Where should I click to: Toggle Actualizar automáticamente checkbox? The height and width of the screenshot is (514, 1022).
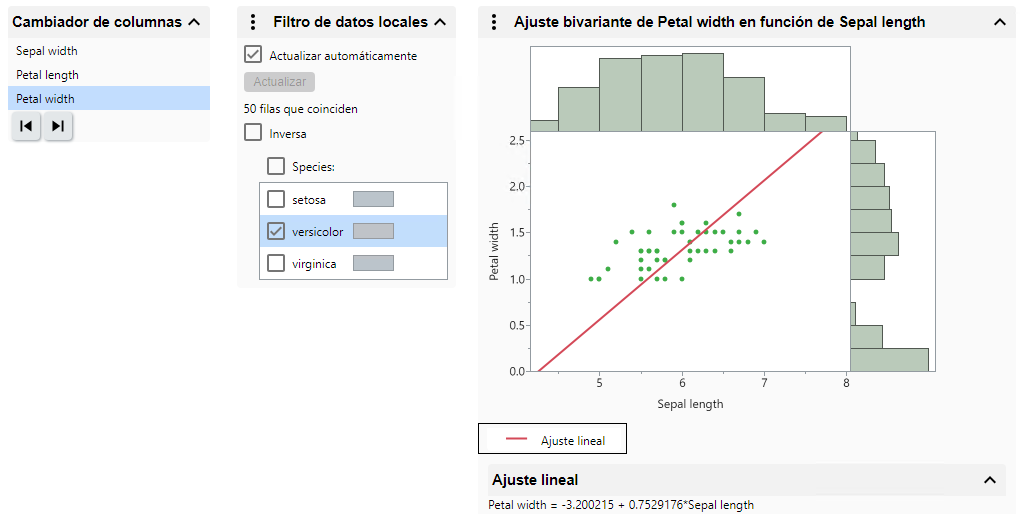pyautogui.click(x=253, y=55)
